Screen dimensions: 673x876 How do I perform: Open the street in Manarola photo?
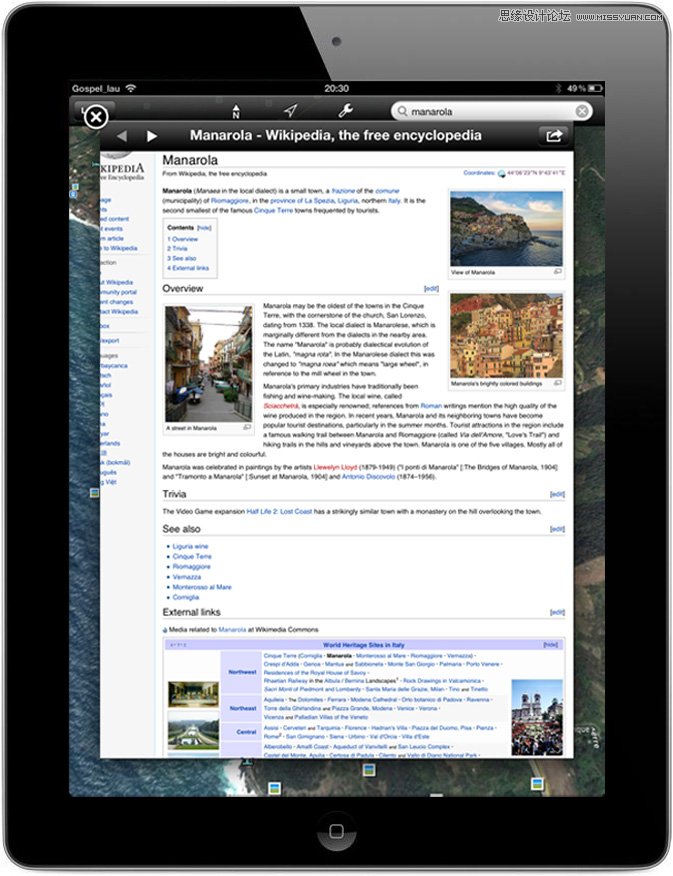point(208,364)
